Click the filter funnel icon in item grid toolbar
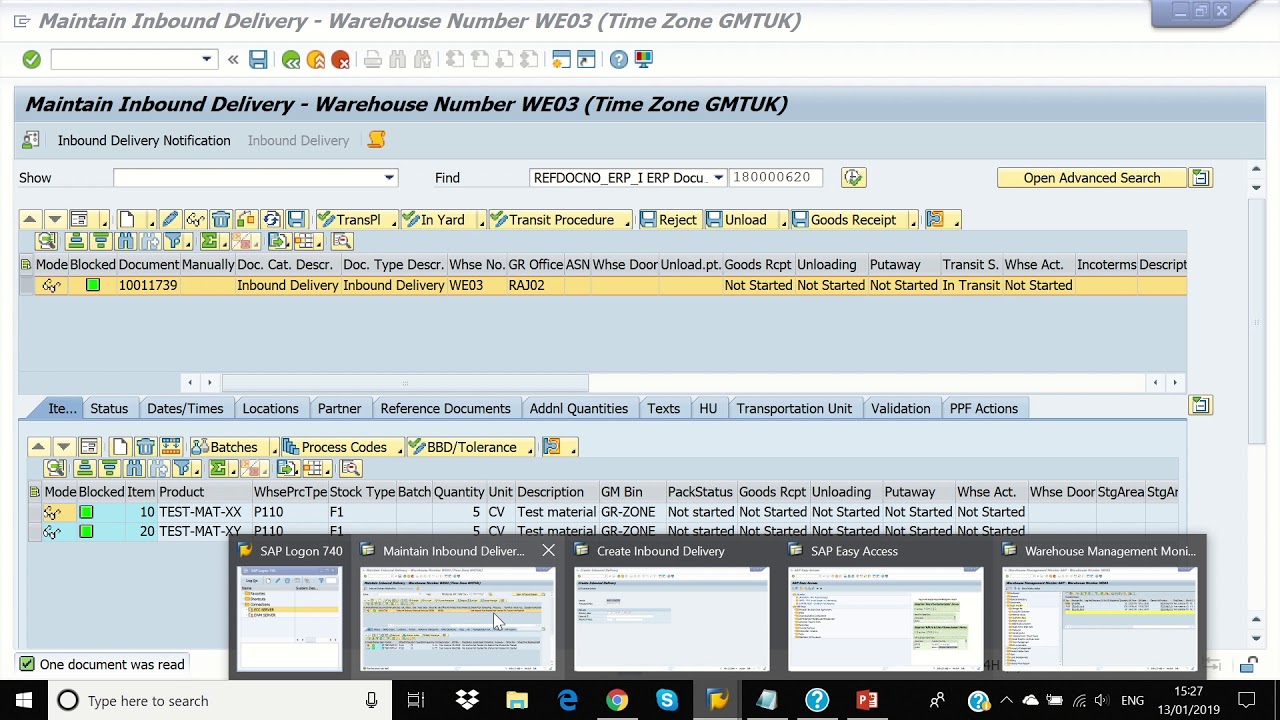This screenshot has height=720, width=1280. click(x=182, y=468)
